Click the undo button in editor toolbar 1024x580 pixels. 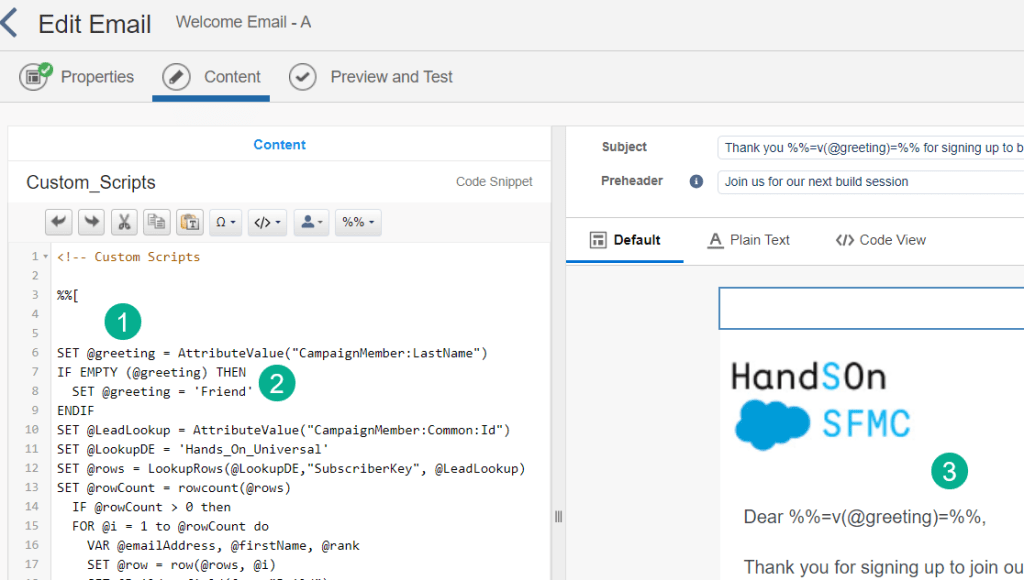coord(60,222)
